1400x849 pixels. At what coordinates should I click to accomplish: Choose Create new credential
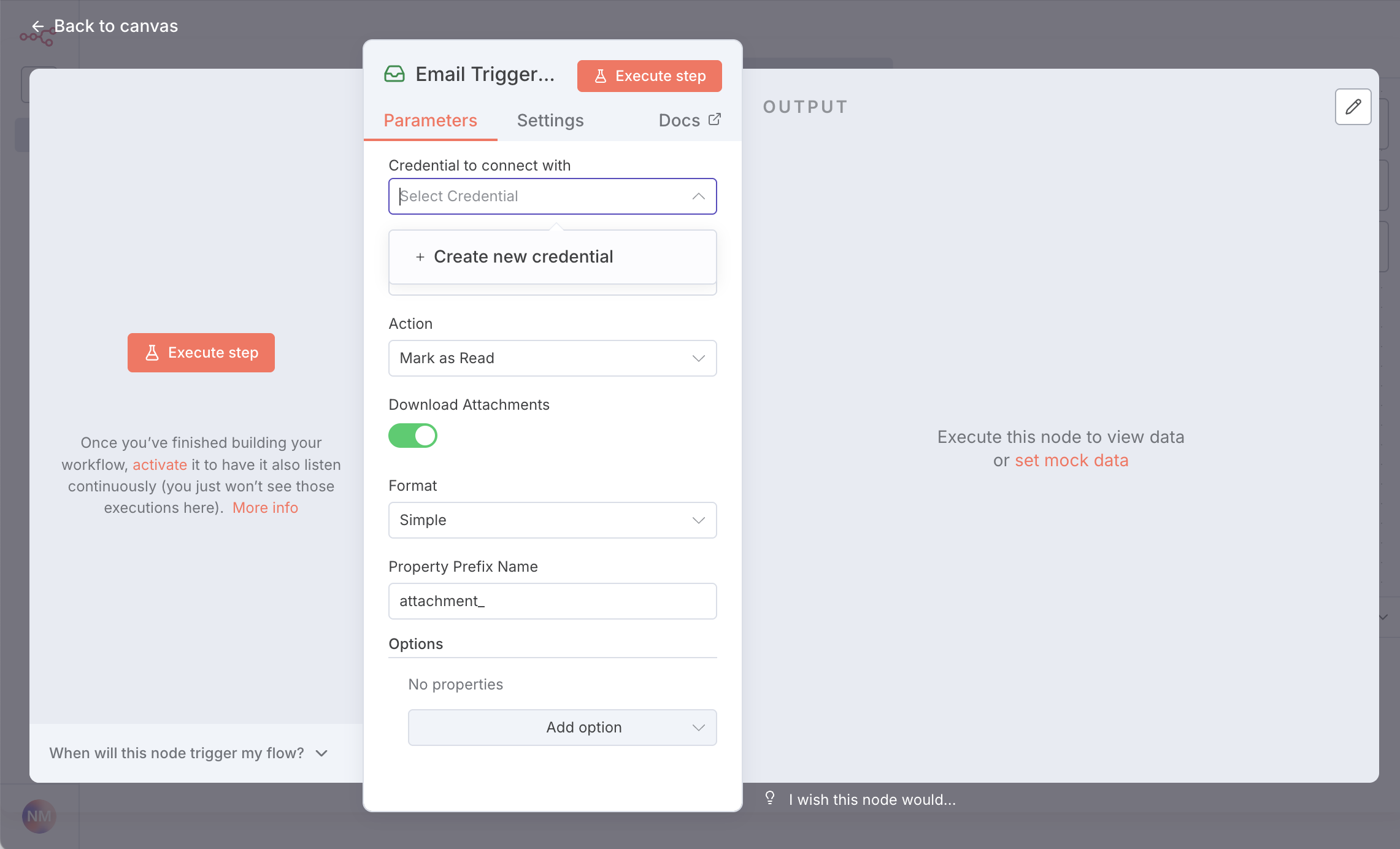[523, 257]
